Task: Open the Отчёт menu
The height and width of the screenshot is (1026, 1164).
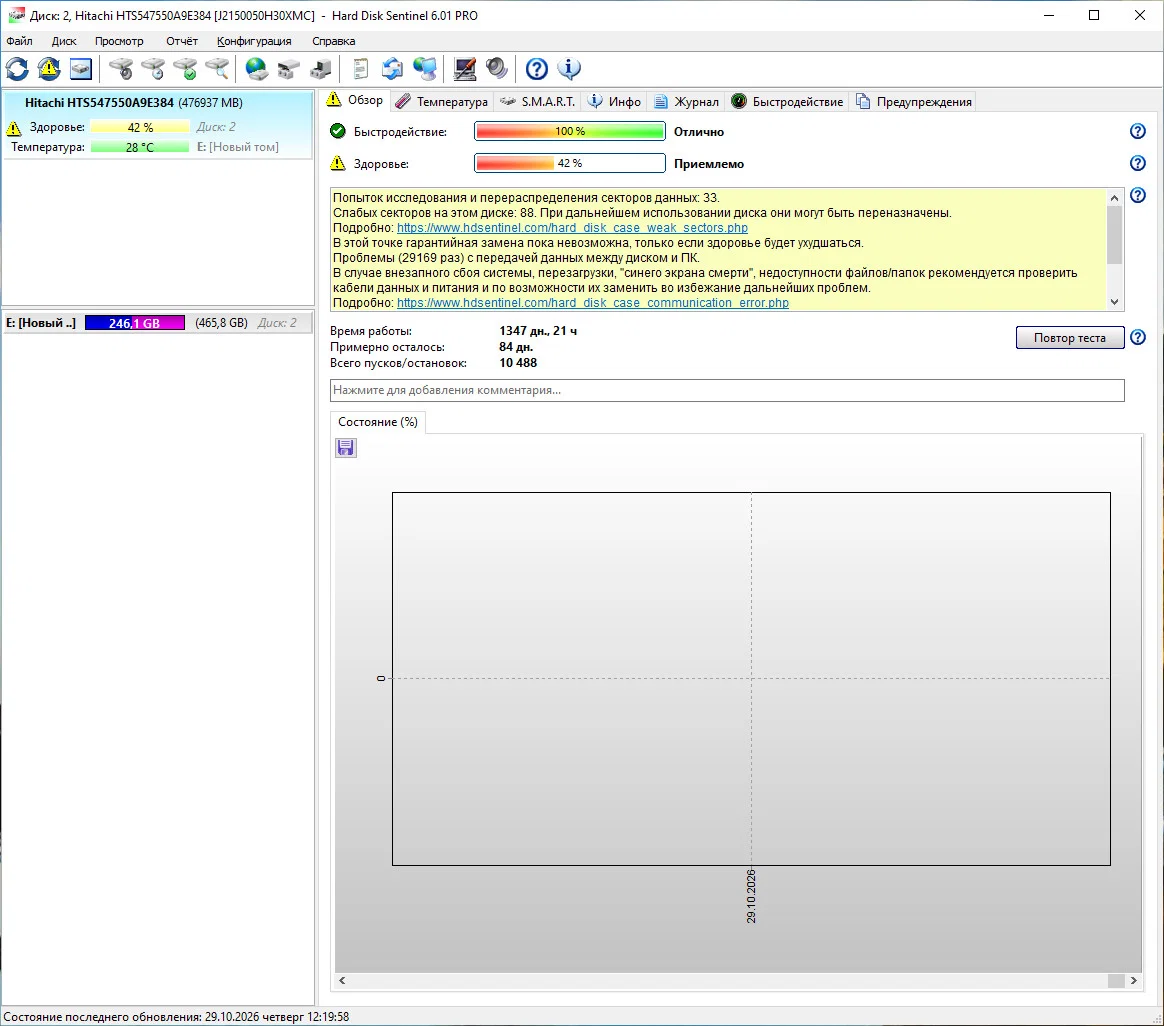Action: [182, 42]
